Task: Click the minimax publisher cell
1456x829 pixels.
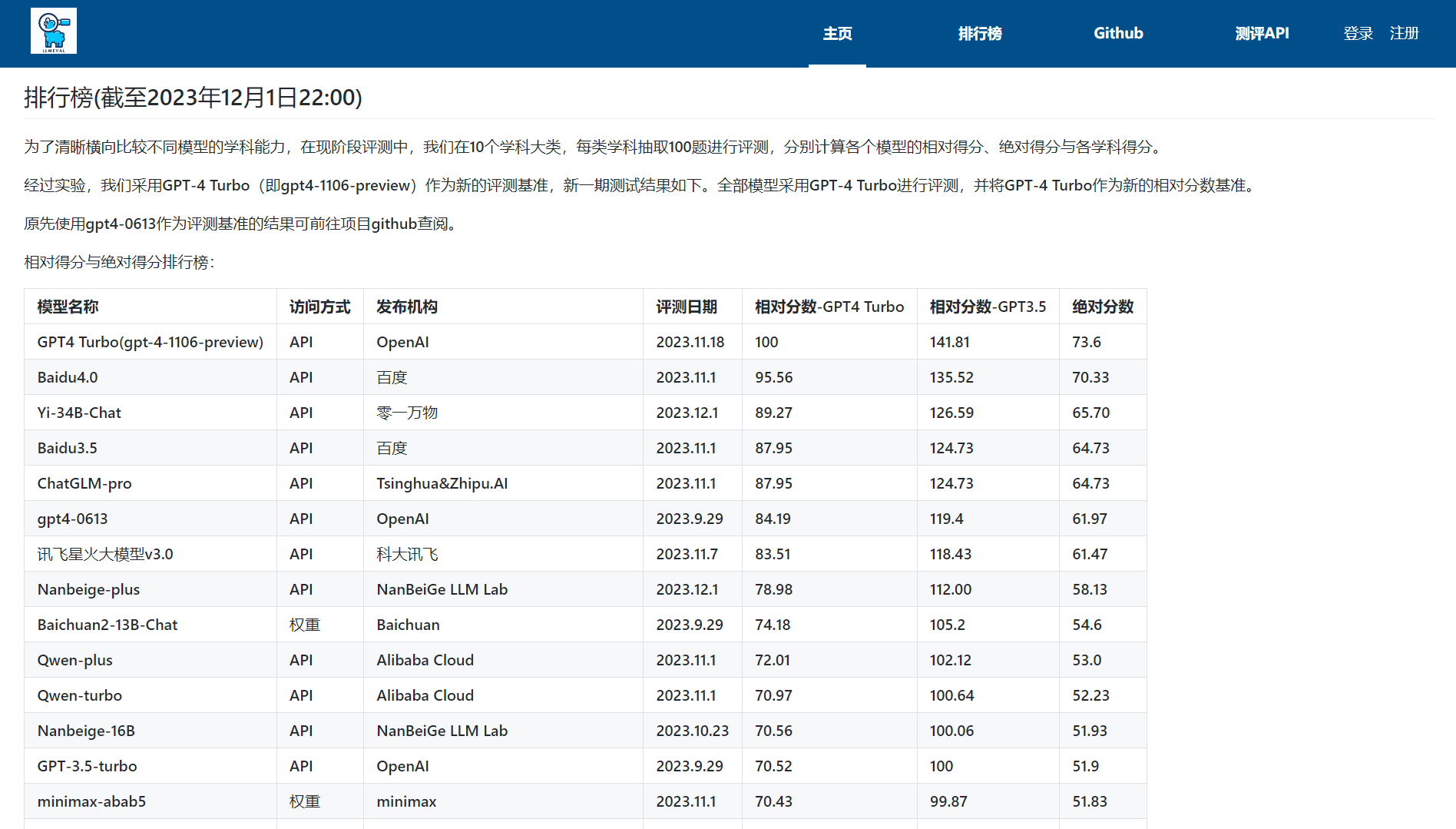Action: 503,801
